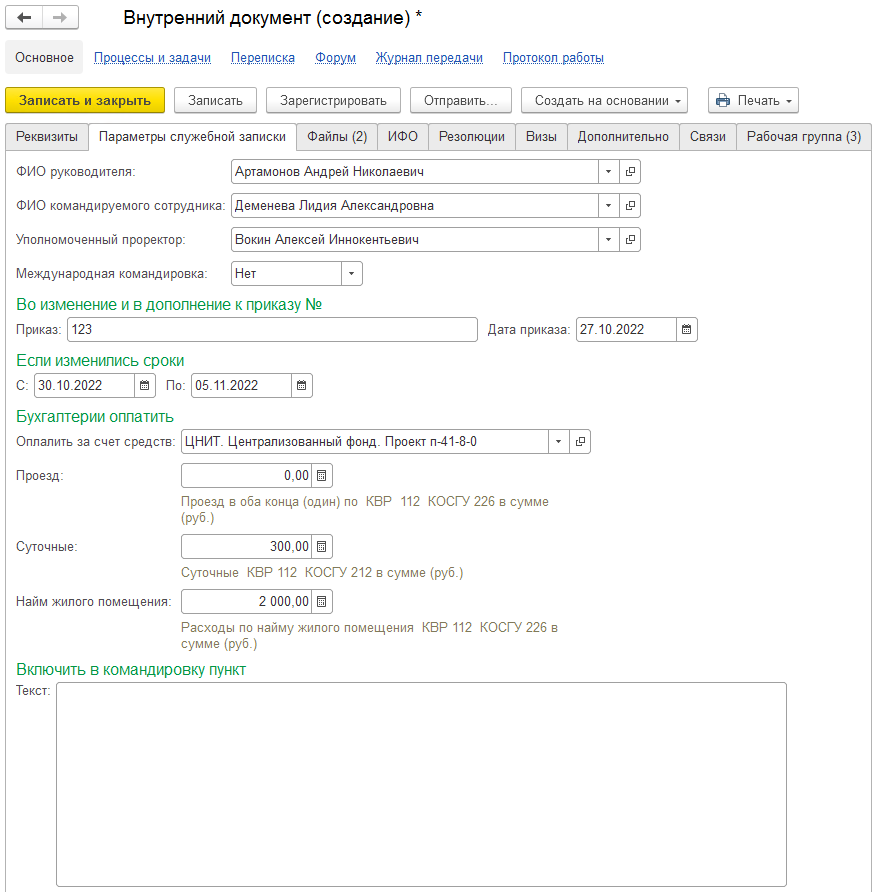This screenshot has height=892, width=875.
Task: Click Отправить... button
Action: click(461, 100)
